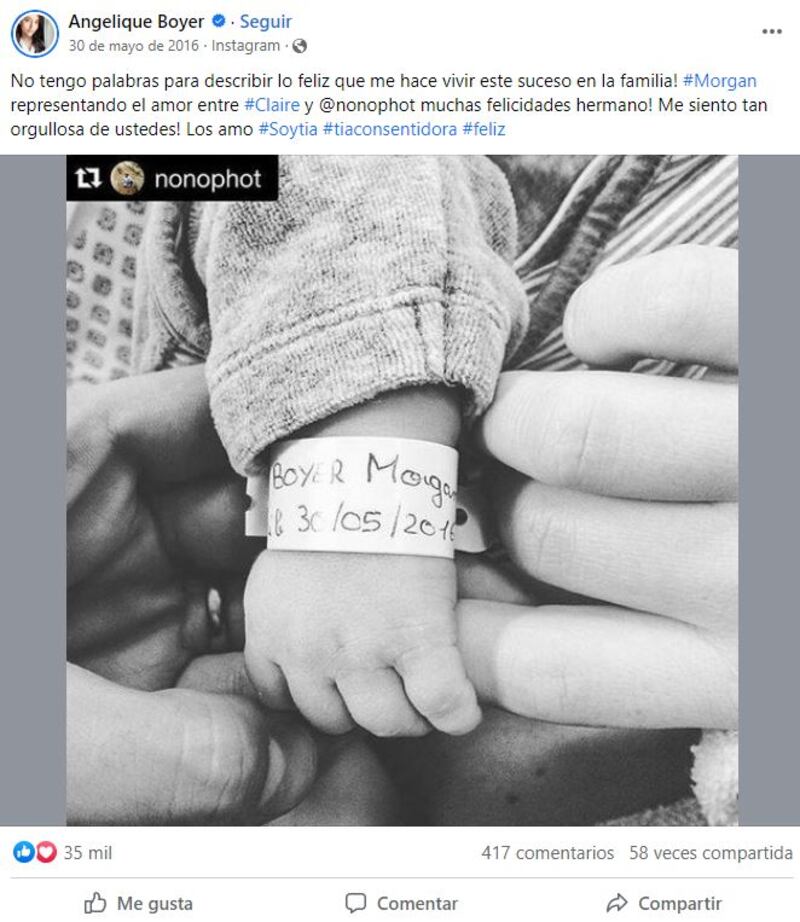Open the #Morgan hashtag
Viewport: 800px width, 922px height.
click(719, 81)
